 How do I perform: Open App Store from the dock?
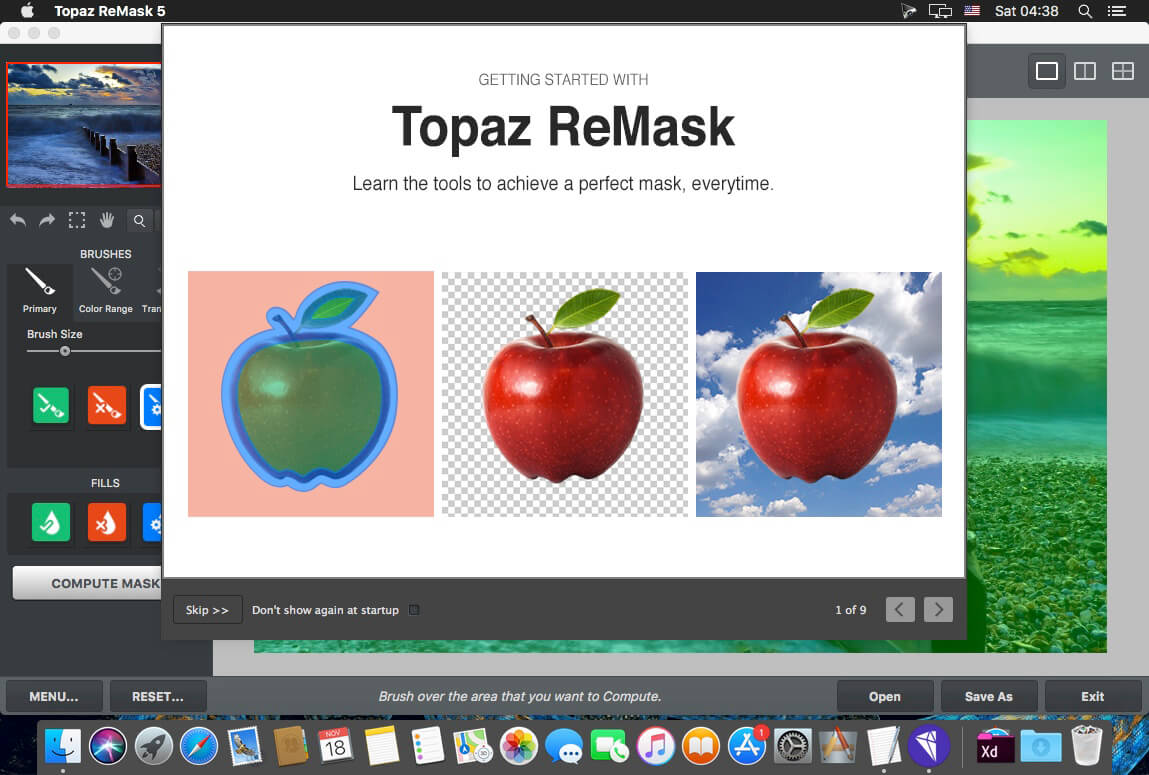[747, 747]
